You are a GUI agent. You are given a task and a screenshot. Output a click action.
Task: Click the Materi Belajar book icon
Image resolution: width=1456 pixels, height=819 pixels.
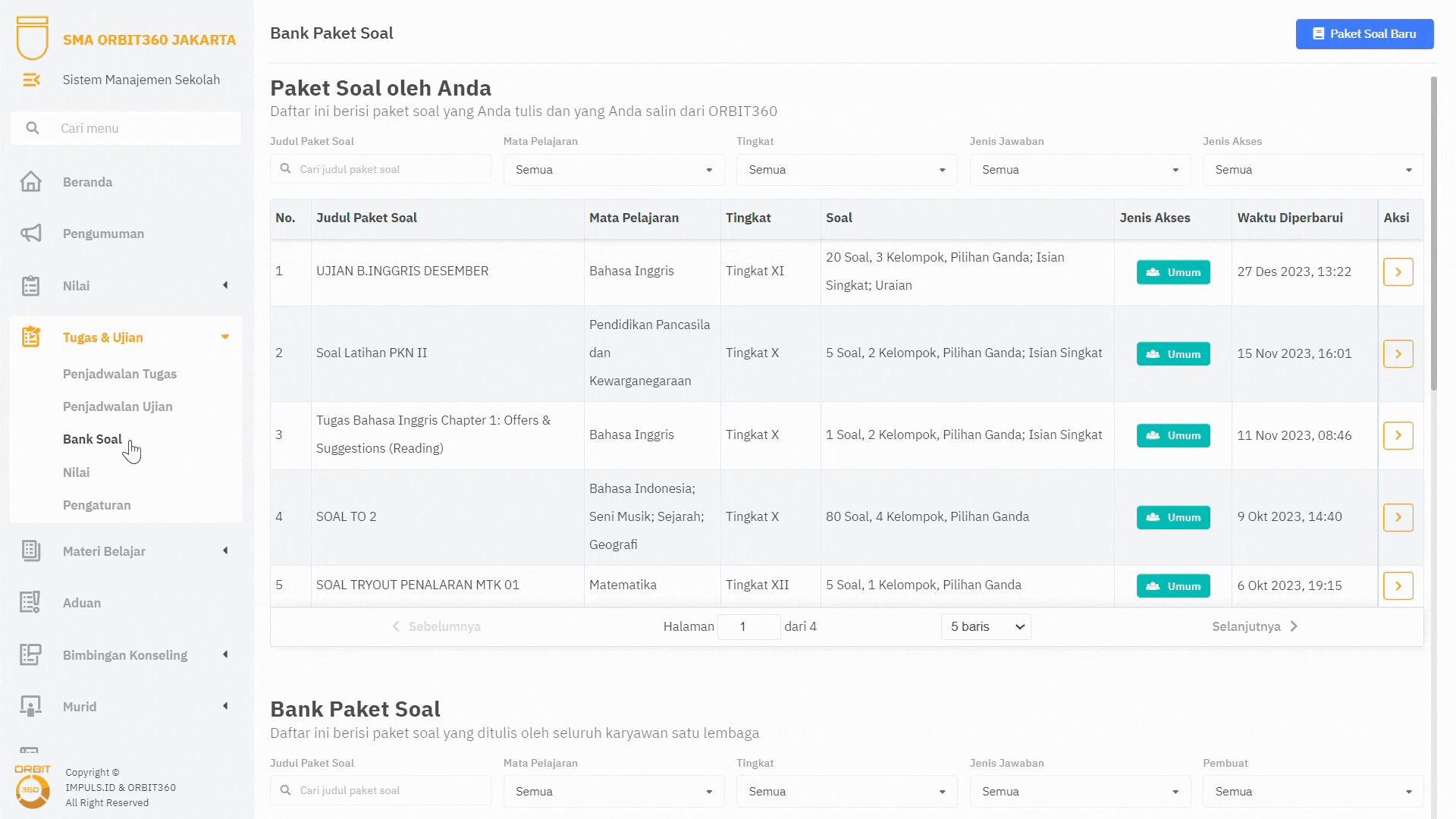[x=30, y=551]
